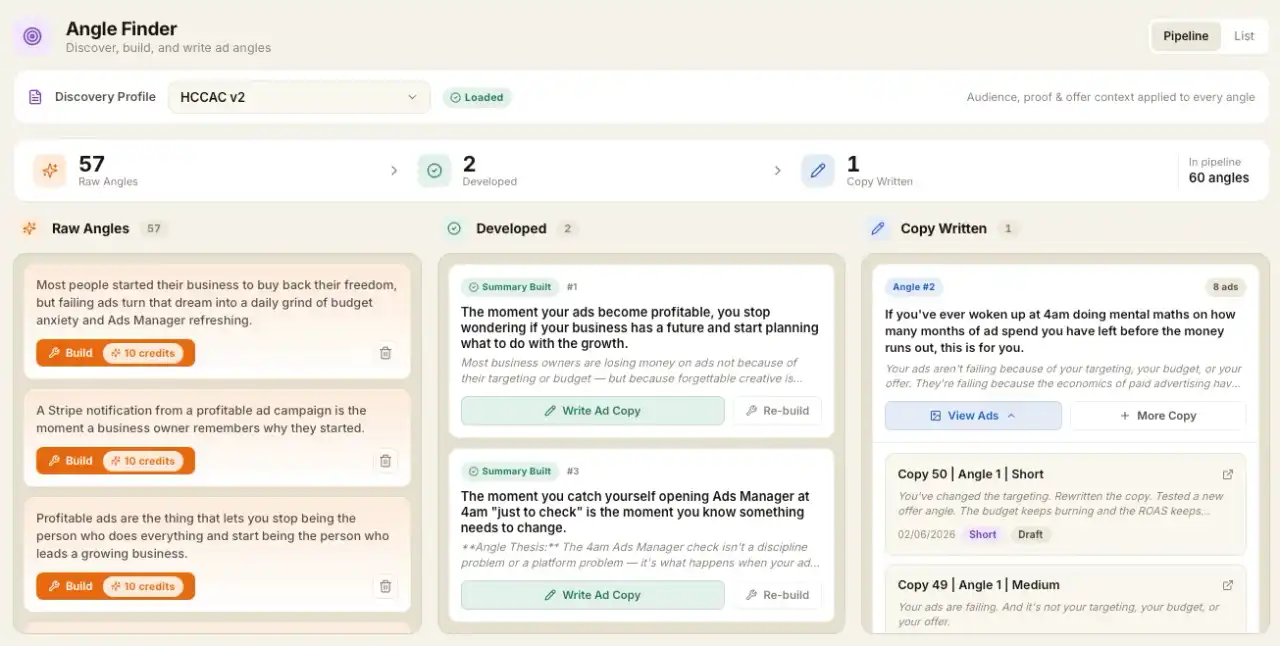Collapse the View Ads list
The image size is (1280, 646).
tap(973, 416)
